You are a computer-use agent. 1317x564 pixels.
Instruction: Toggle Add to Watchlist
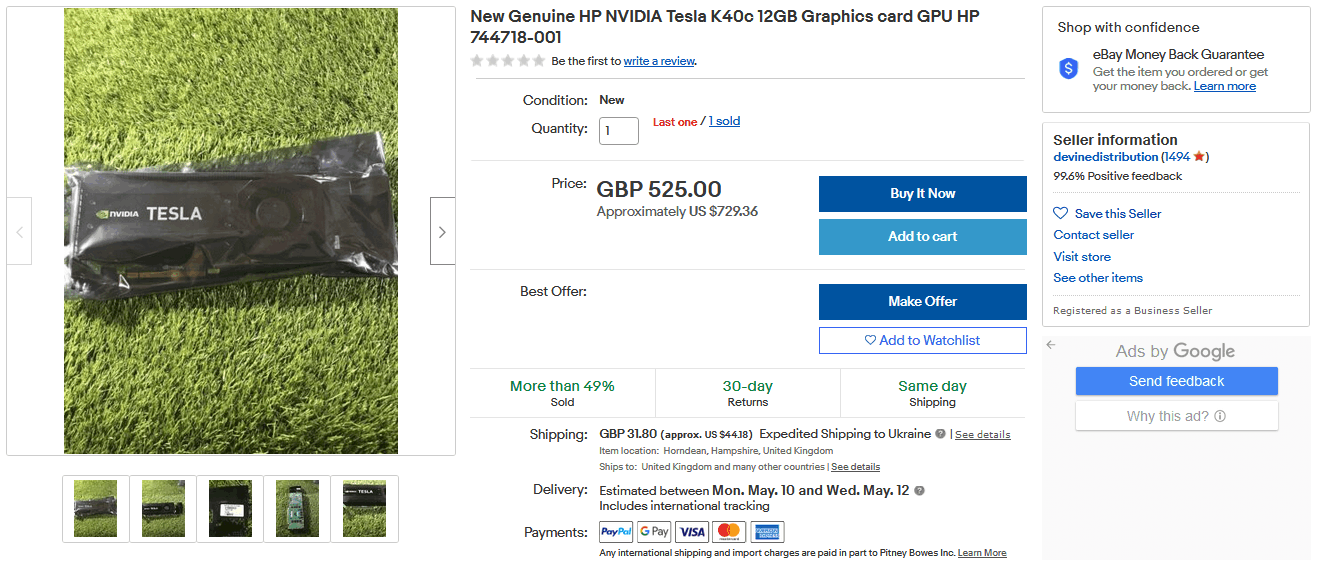point(922,341)
